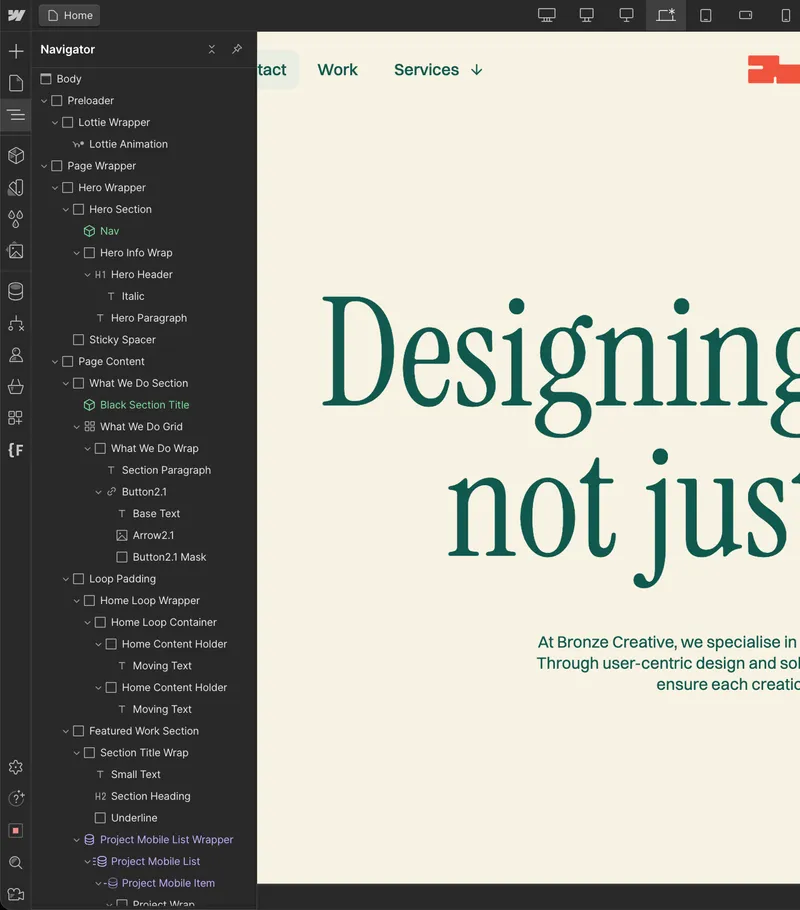
Task: Open the project Settings gear
Action: point(15,767)
